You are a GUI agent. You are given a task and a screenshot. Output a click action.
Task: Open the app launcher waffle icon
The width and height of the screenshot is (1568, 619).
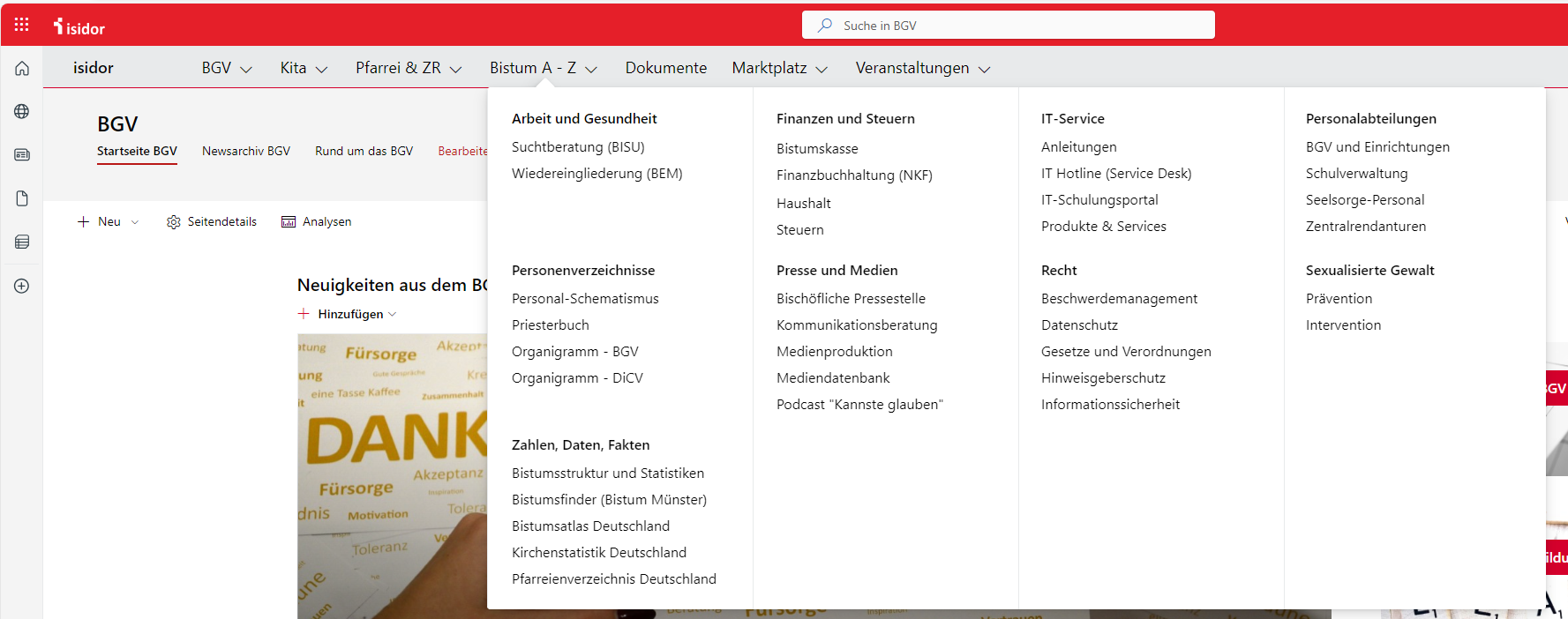coord(22,25)
